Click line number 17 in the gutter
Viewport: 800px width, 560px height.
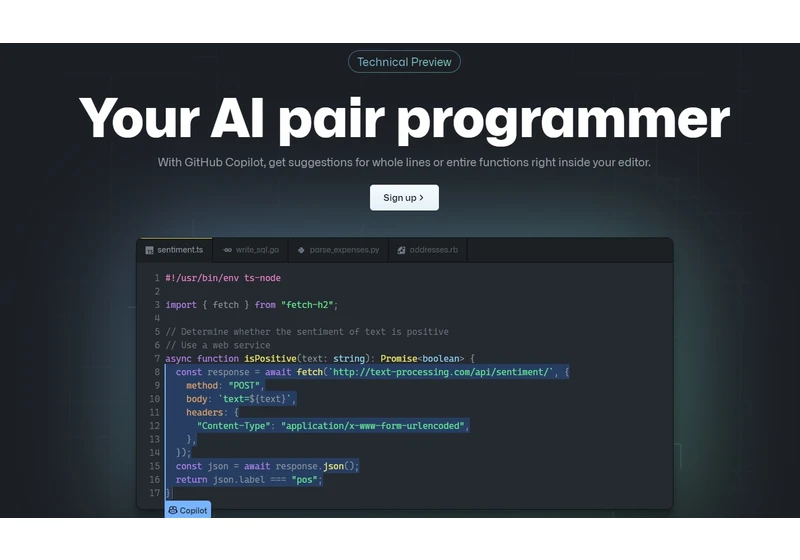154,493
